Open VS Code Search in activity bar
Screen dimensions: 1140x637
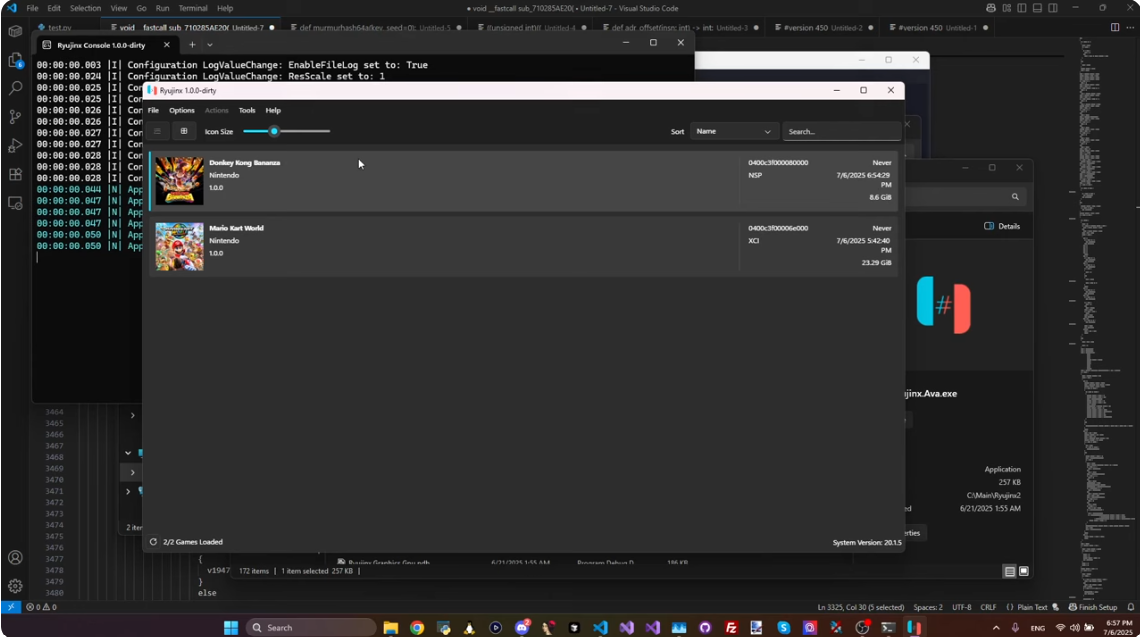15,88
